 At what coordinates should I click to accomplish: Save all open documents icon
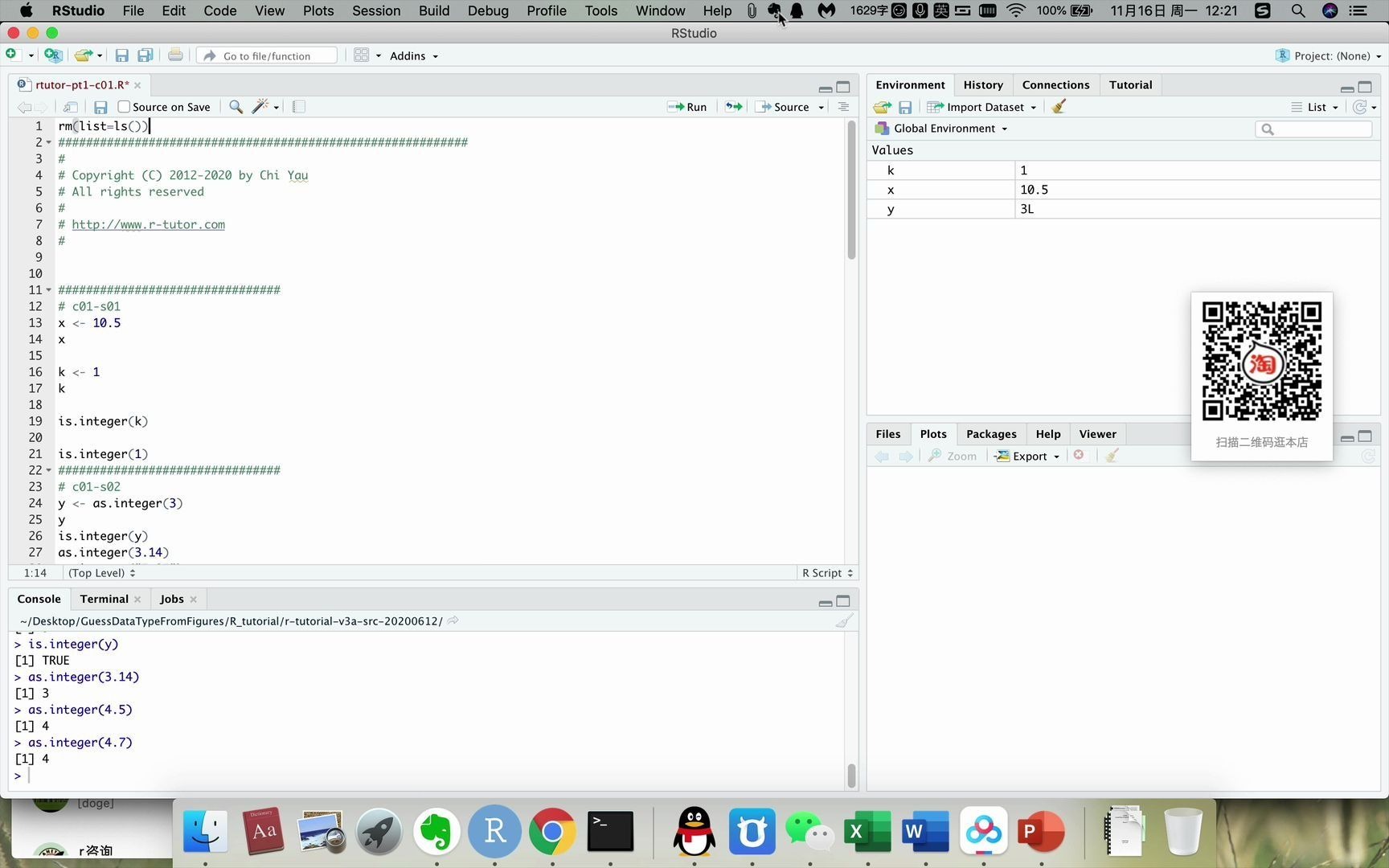pyautogui.click(x=145, y=55)
